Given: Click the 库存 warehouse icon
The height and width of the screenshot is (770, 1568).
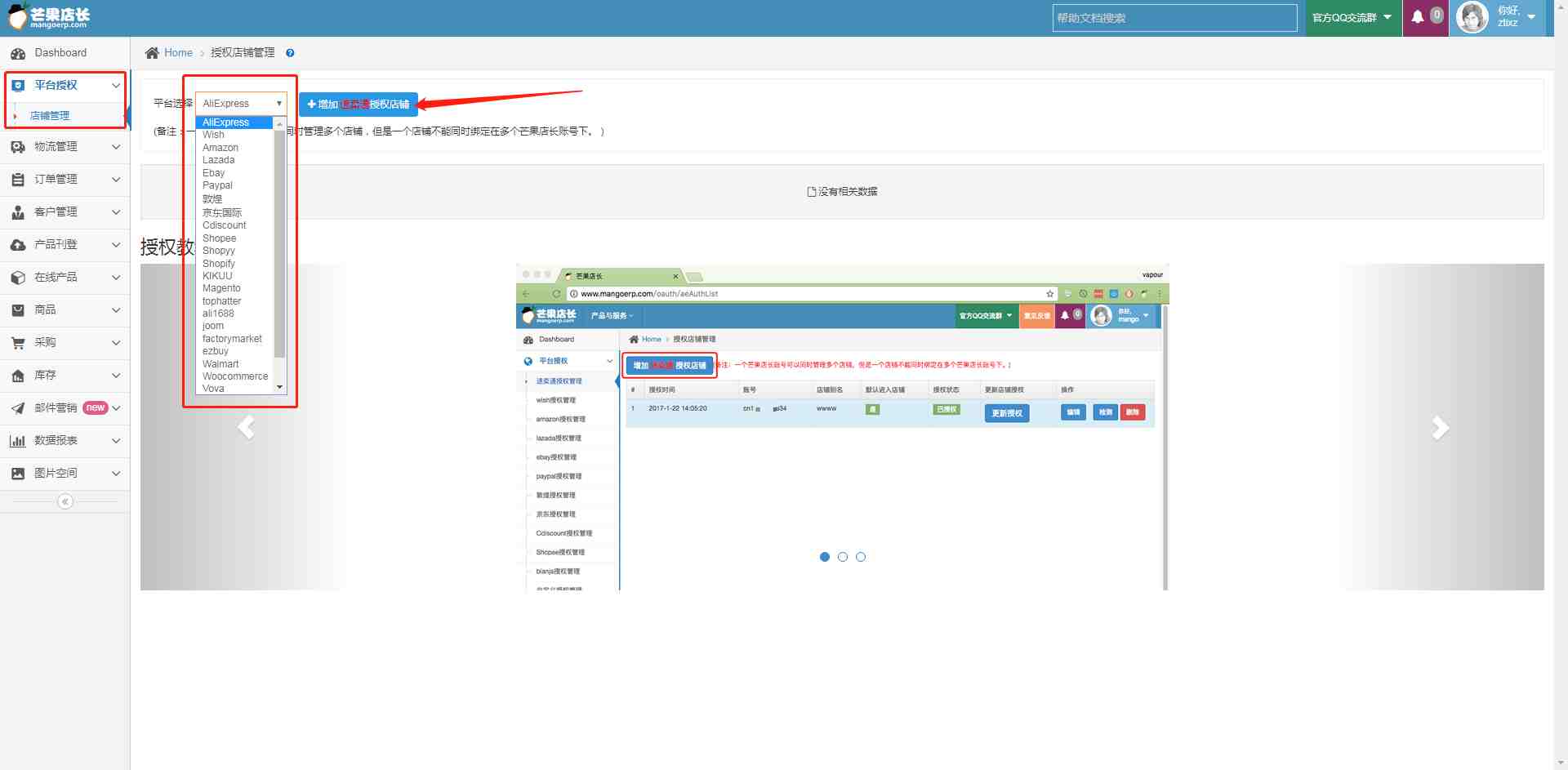Looking at the screenshot, I should click(18, 376).
